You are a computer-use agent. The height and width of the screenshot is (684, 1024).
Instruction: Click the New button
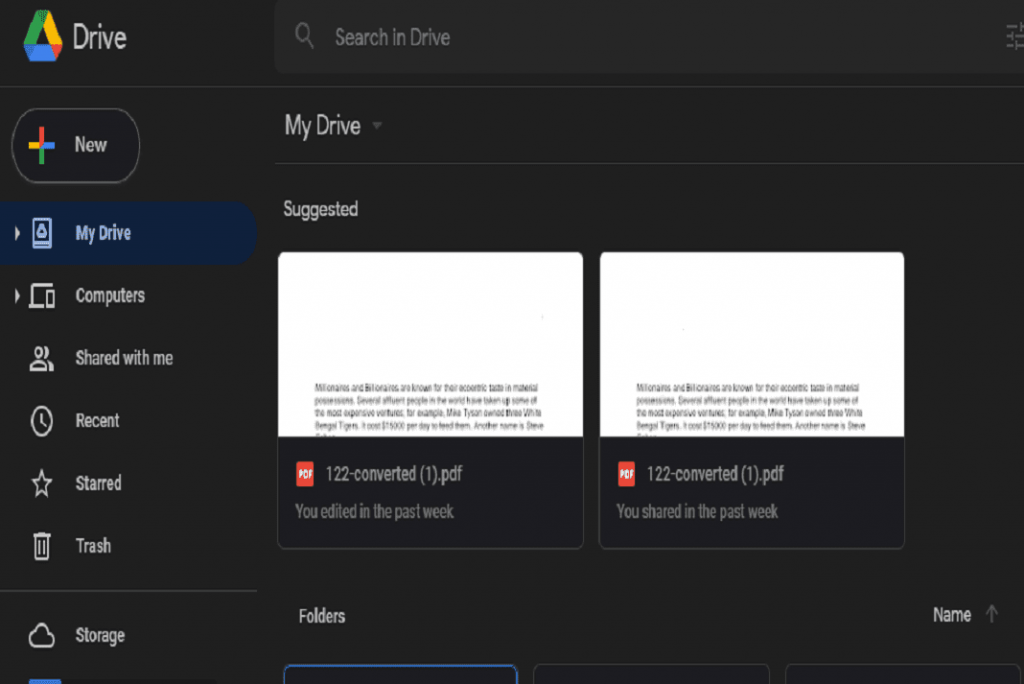point(75,145)
